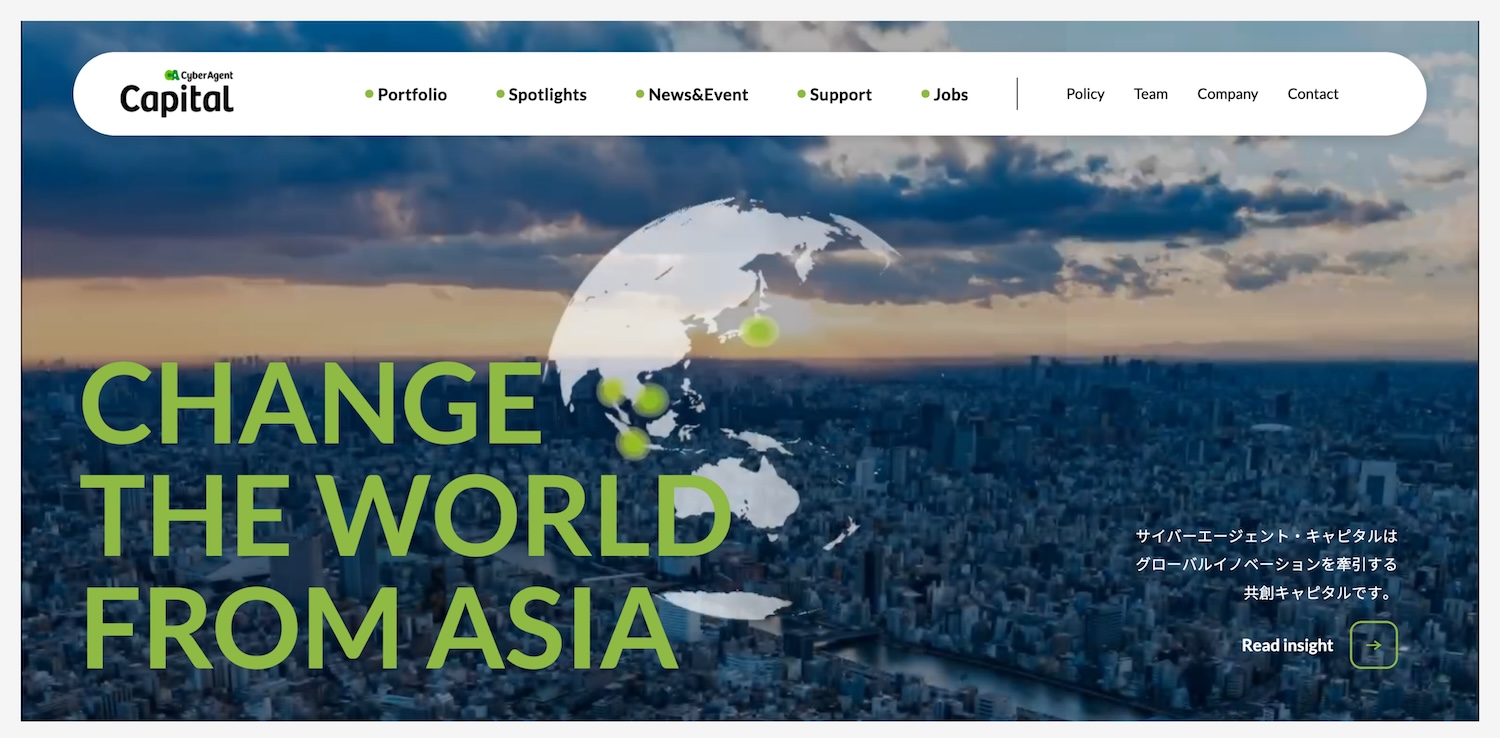Open the Spotlights menu item
The height and width of the screenshot is (738, 1500).
tap(541, 94)
